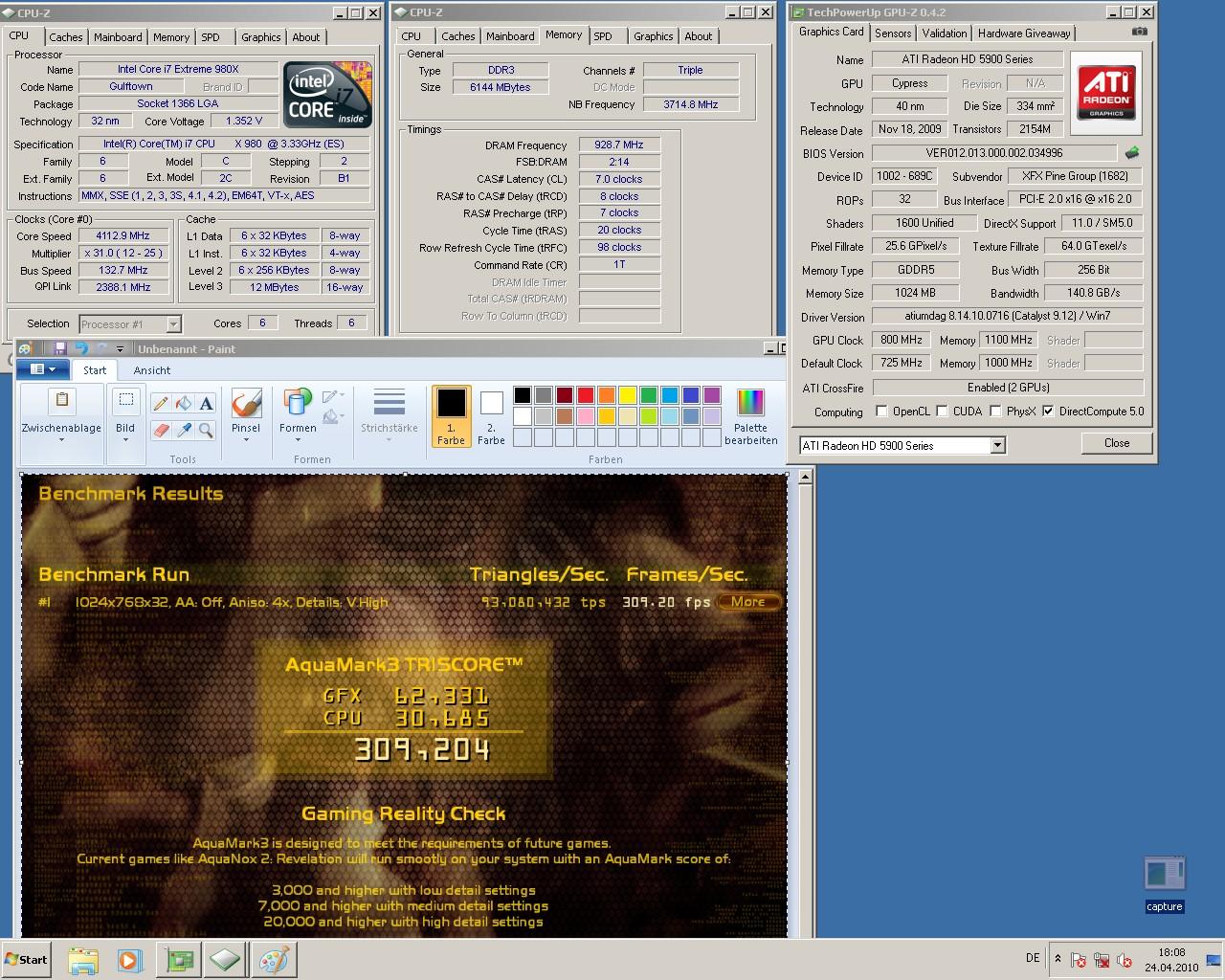Click the DE language indicator
1225x980 pixels.
1033,958
